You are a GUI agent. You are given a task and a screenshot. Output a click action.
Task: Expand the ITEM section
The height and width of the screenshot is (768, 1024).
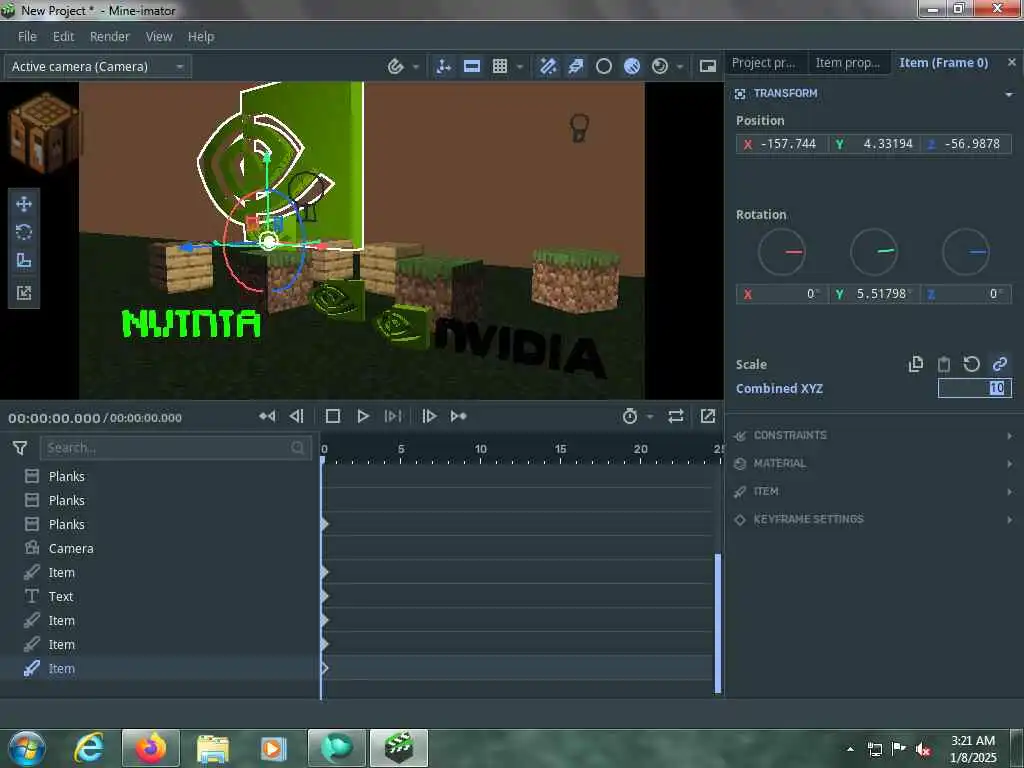[x=1010, y=492]
